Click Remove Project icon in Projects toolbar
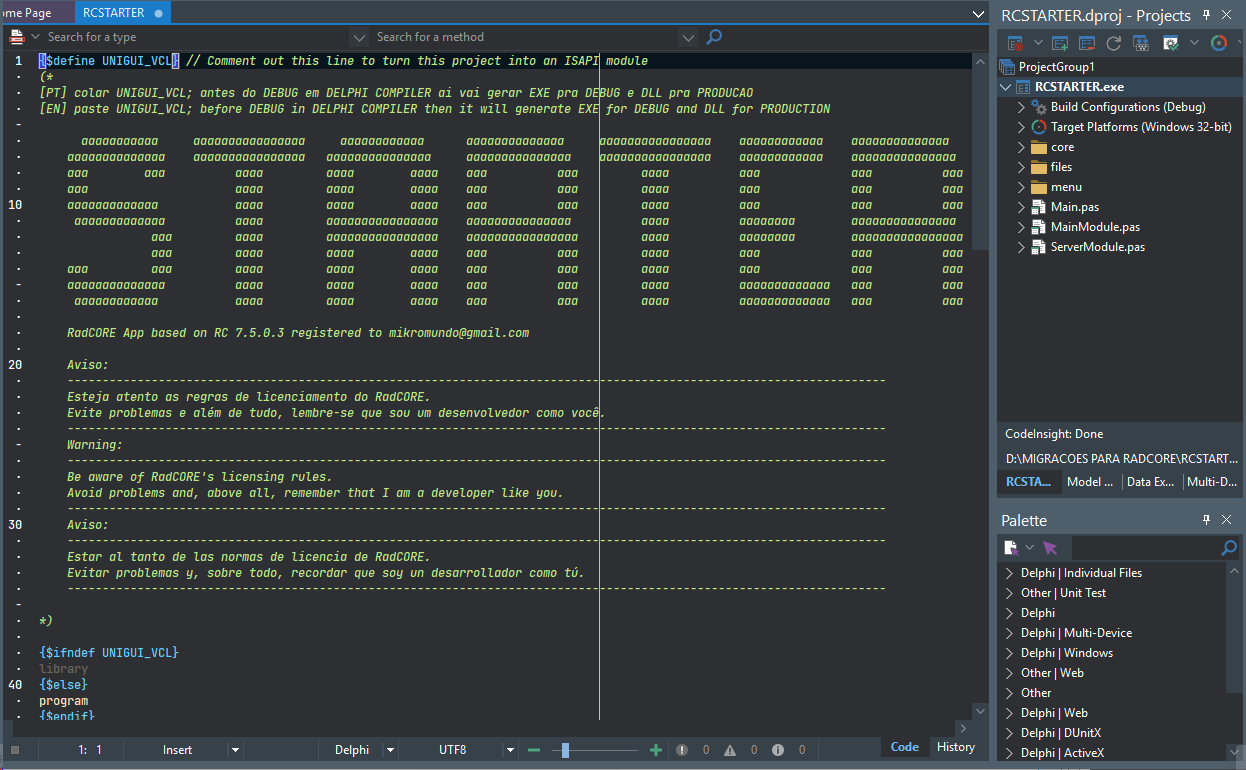 coord(1087,43)
